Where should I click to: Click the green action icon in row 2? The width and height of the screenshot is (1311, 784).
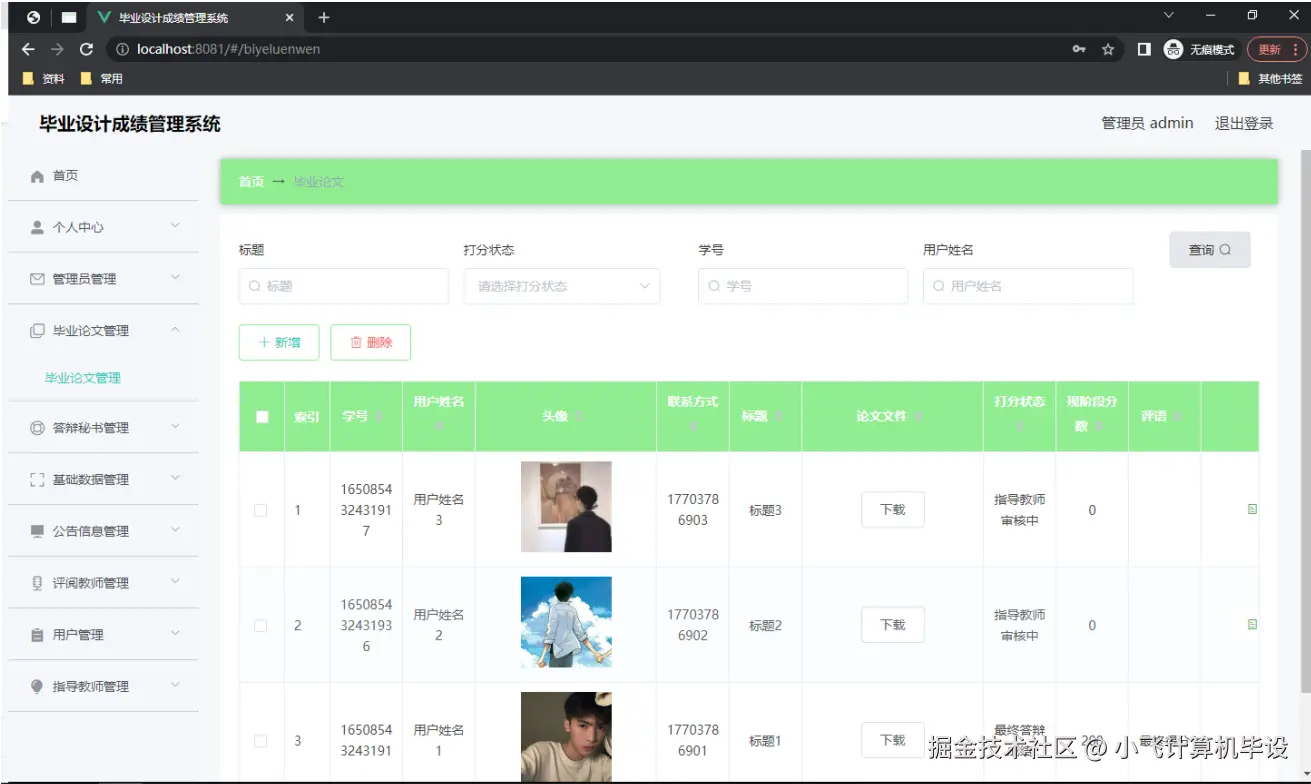[x=1252, y=624]
